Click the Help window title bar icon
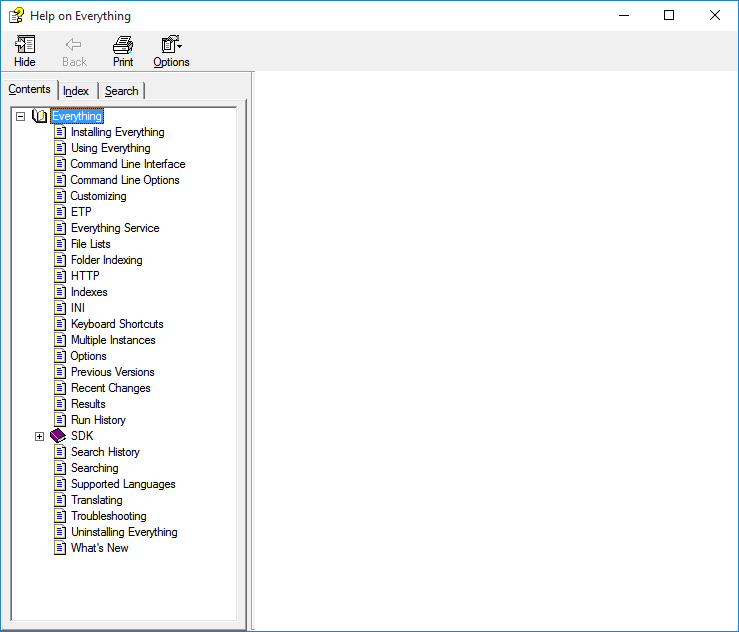This screenshot has width=739, height=632. click(16, 16)
